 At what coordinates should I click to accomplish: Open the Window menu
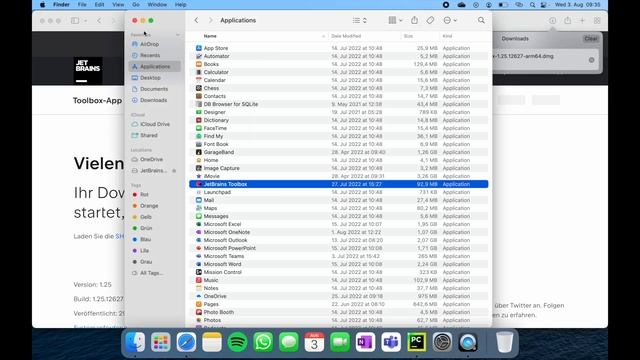tap(157, 4)
